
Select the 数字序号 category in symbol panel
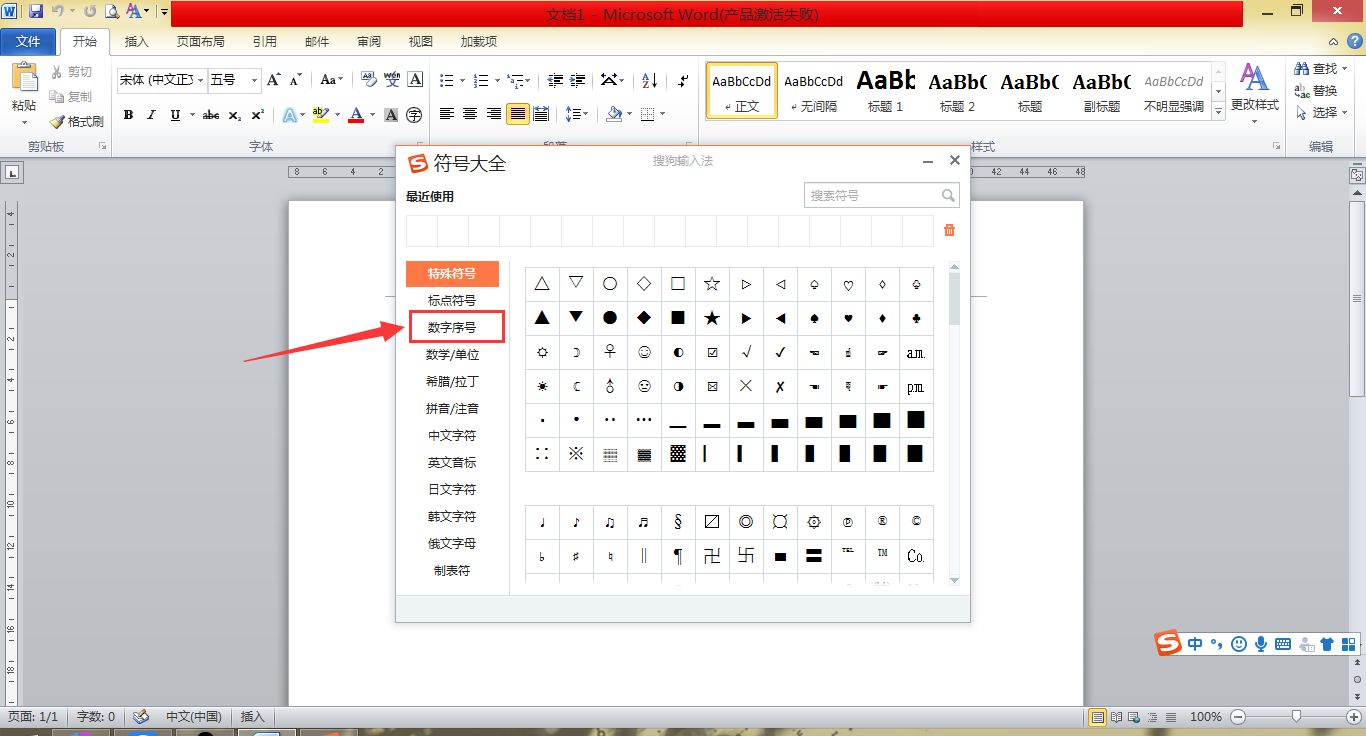pos(450,326)
